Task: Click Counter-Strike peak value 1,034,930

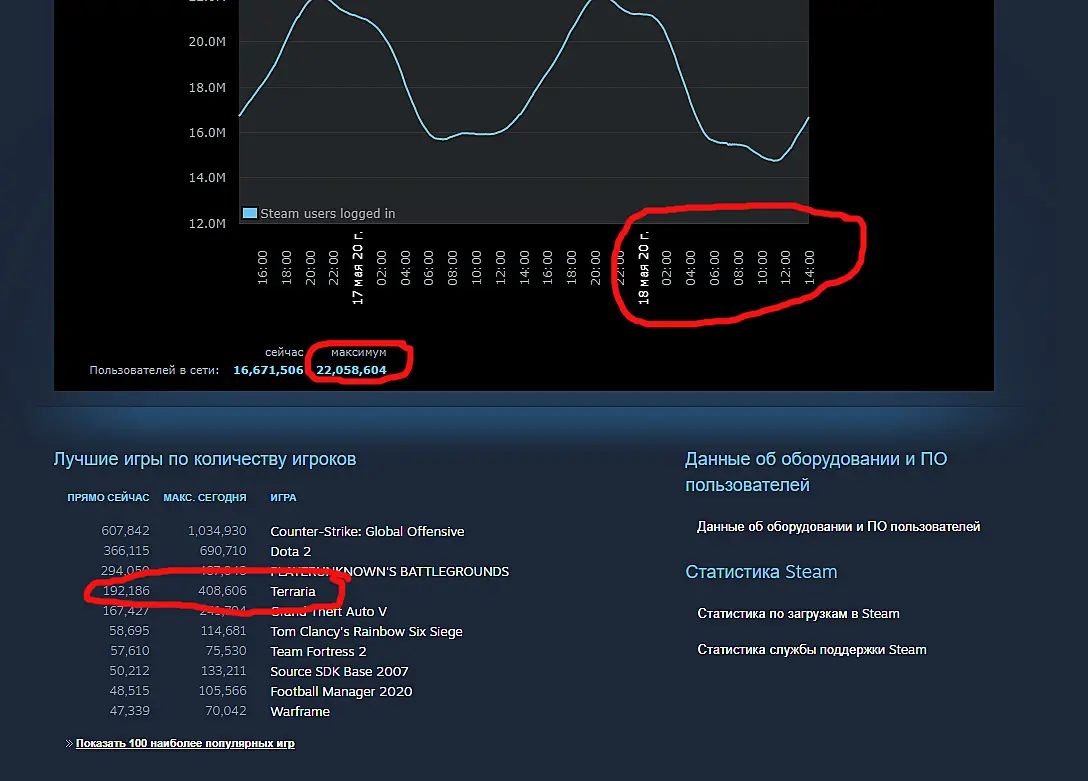Action: pyautogui.click(x=216, y=531)
